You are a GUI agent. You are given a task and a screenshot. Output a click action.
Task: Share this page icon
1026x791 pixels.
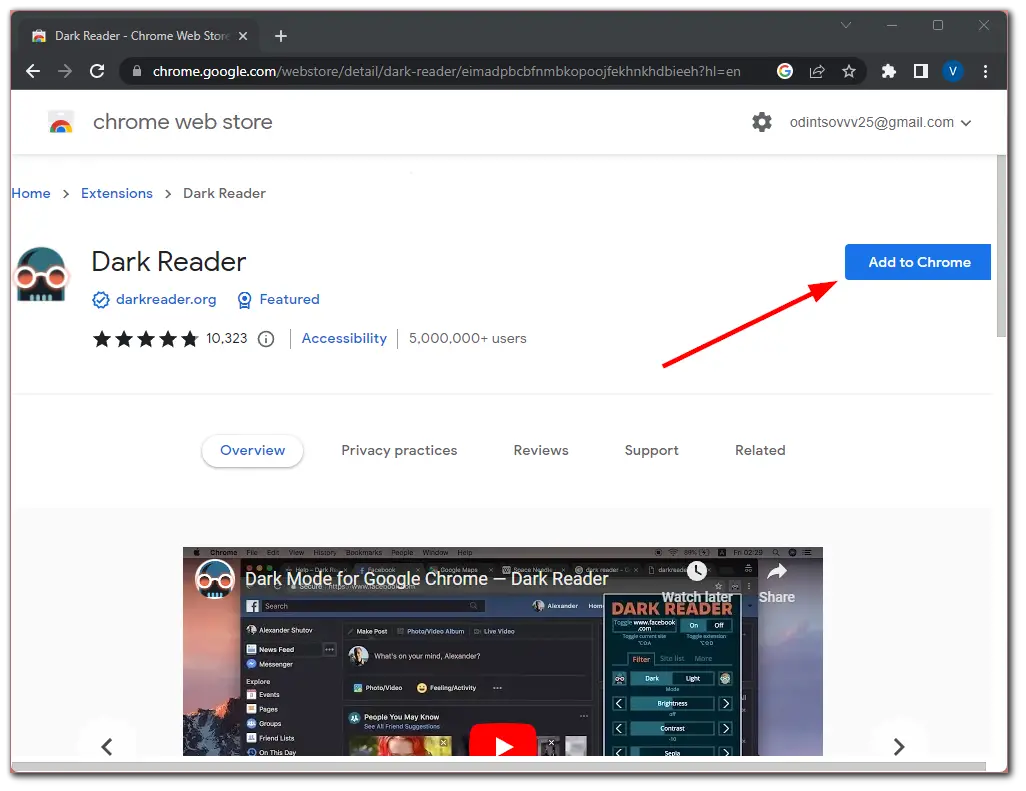pyautogui.click(x=817, y=71)
